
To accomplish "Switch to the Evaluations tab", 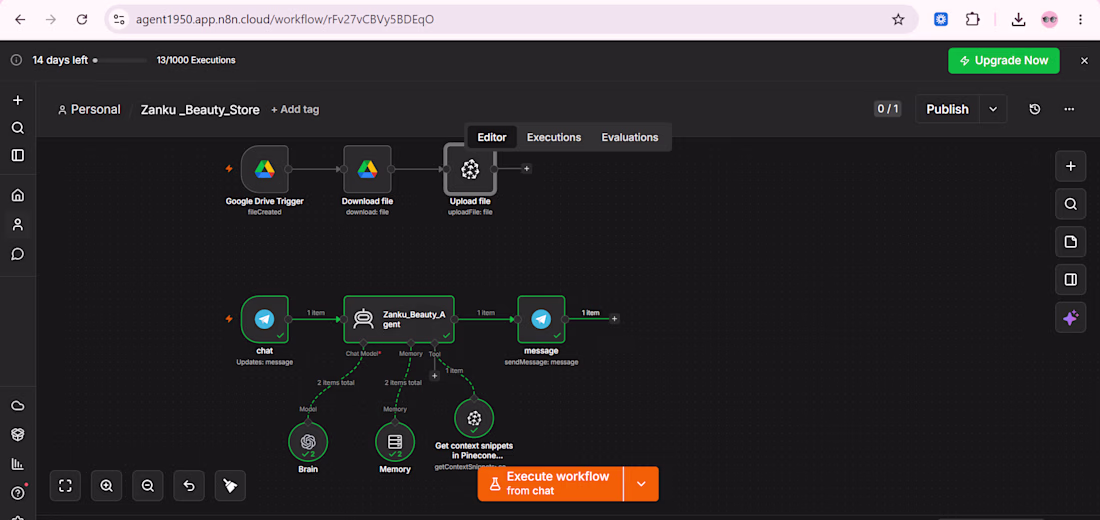I will [630, 138].
